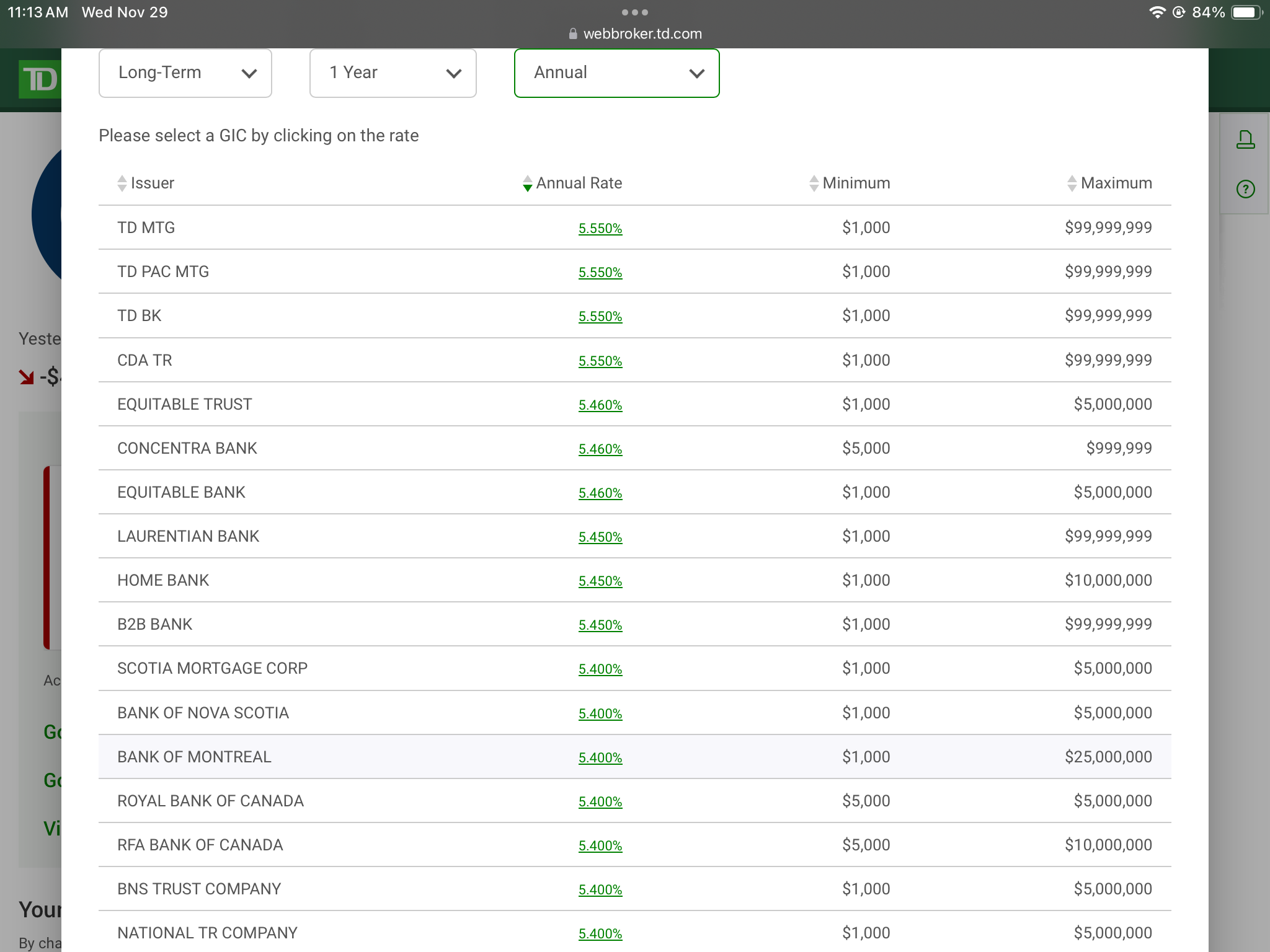Click the 'Issuer' column header text
Viewport: 1270px width, 952px height.
point(153,183)
